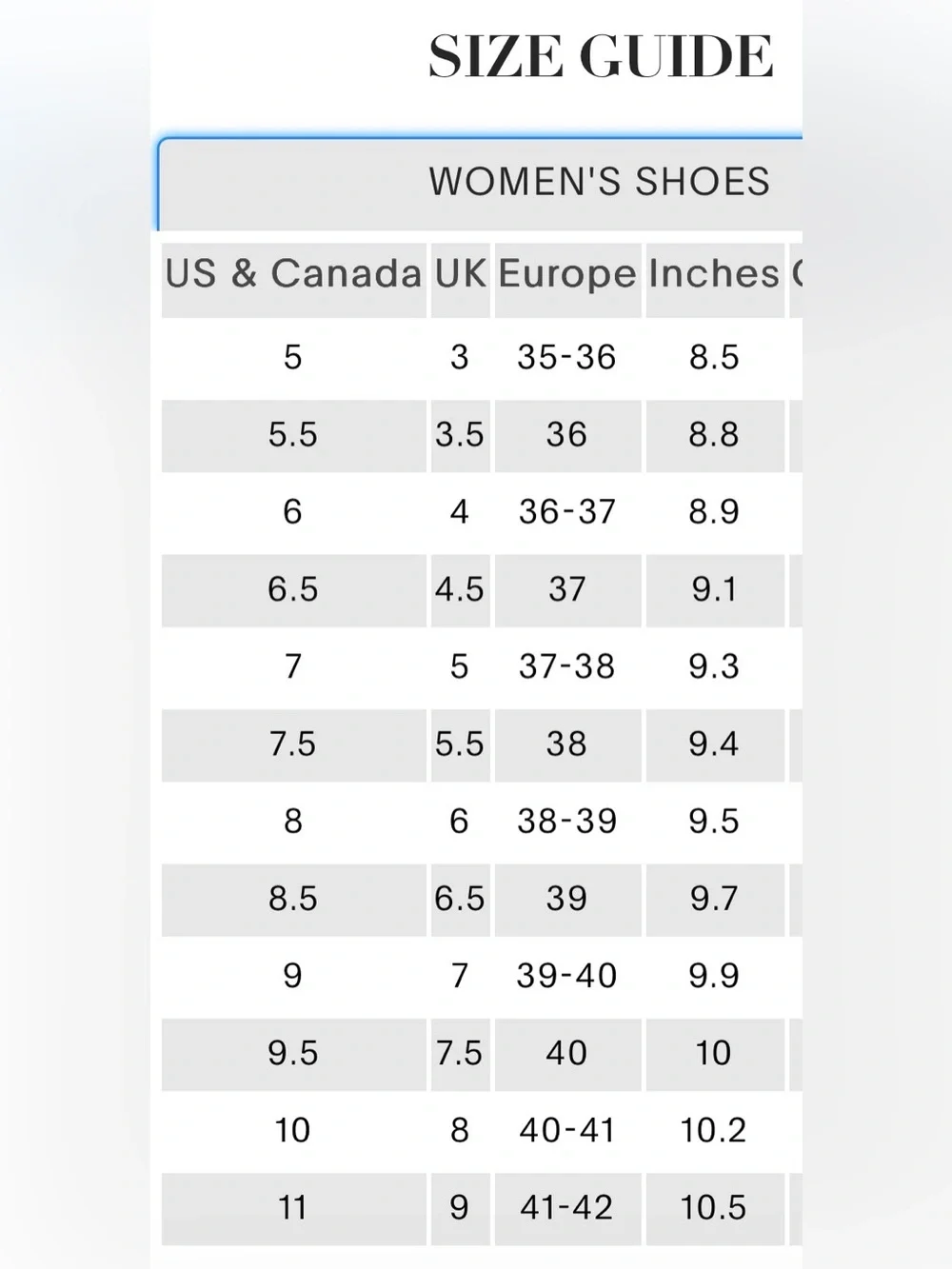The height and width of the screenshot is (1269, 952).
Task: Select the Europe 36-37 cell
Action: [x=567, y=512]
